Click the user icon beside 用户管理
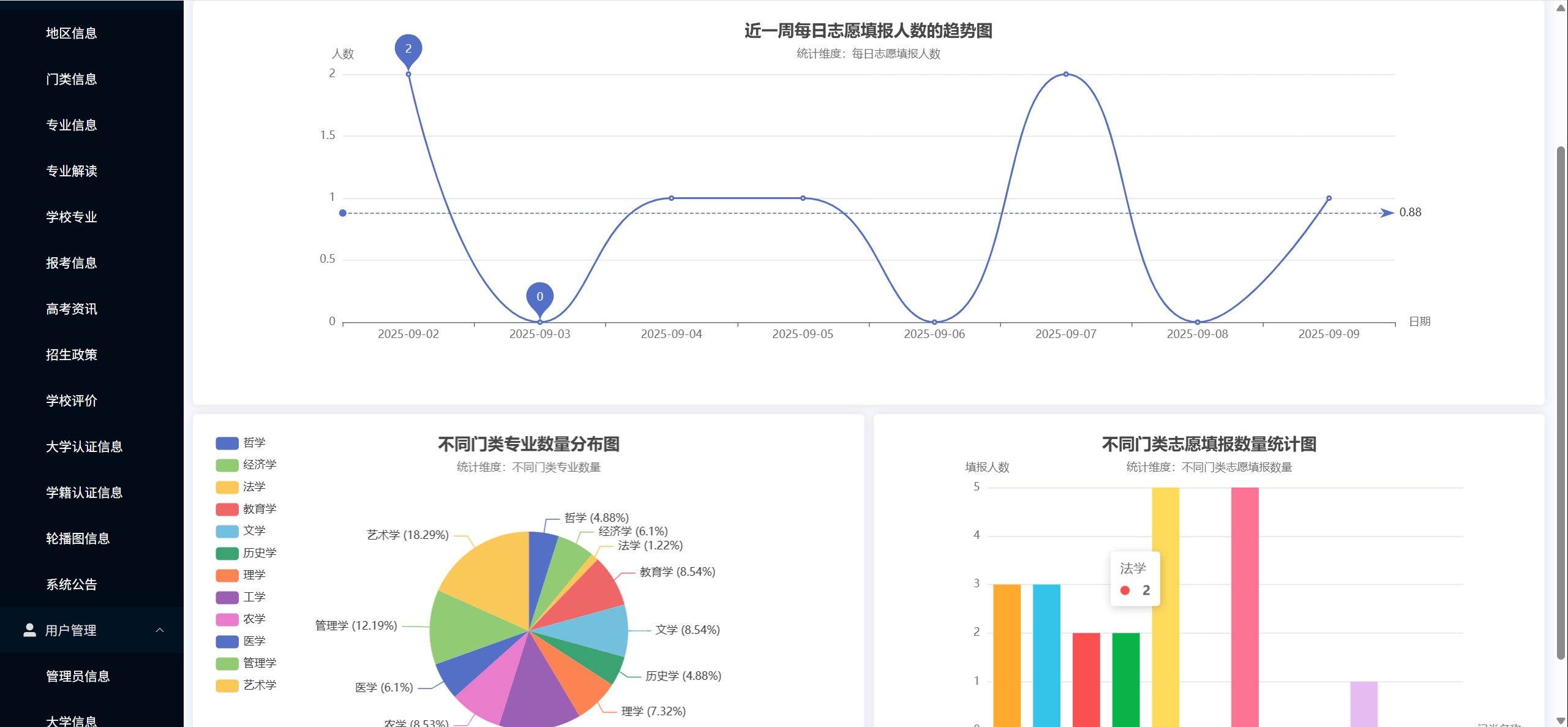The width and height of the screenshot is (1568, 727). click(29, 630)
